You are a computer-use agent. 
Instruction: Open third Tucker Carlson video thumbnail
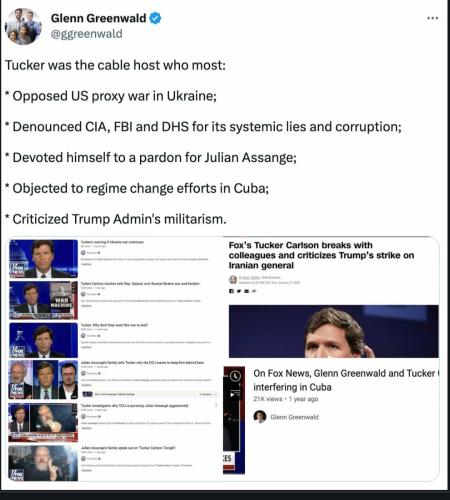click(43, 340)
